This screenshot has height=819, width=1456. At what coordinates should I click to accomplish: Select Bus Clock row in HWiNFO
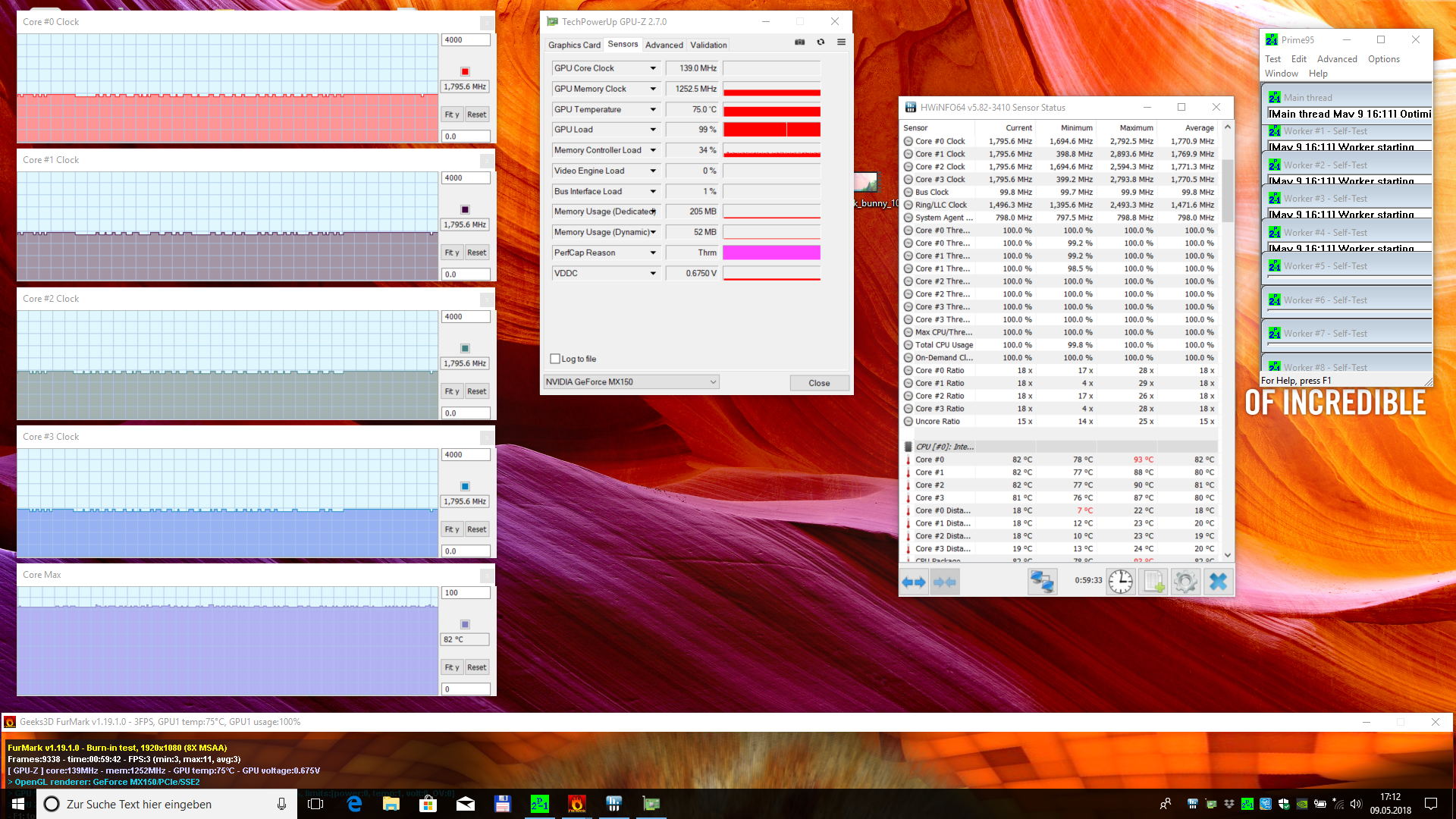click(x=1060, y=192)
